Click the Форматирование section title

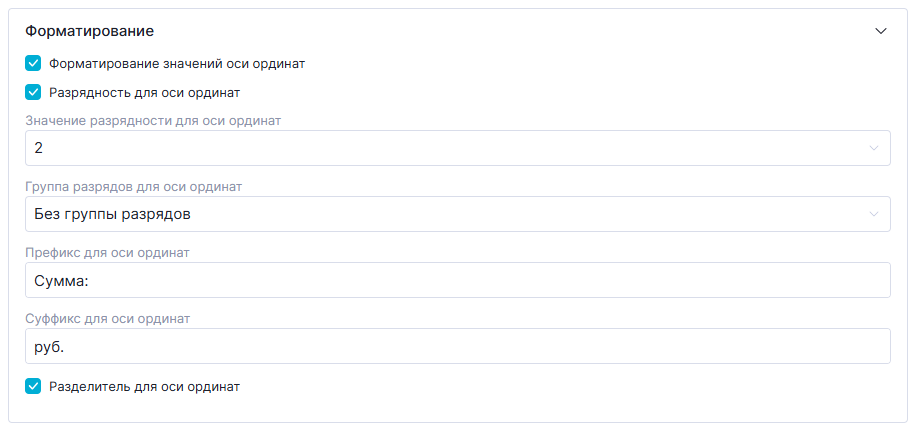(89, 31)
